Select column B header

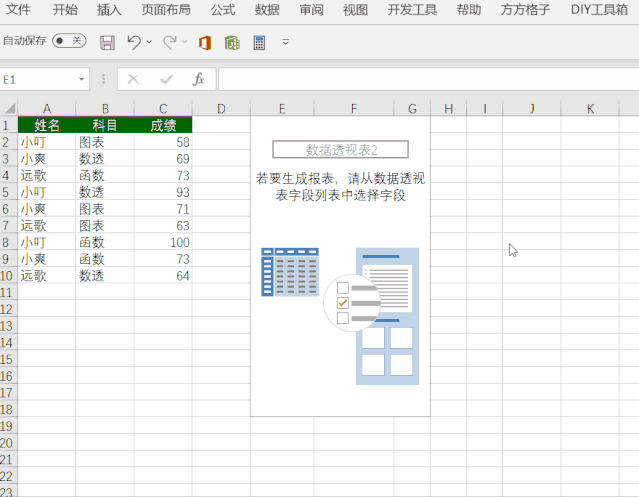coord(105,108)
